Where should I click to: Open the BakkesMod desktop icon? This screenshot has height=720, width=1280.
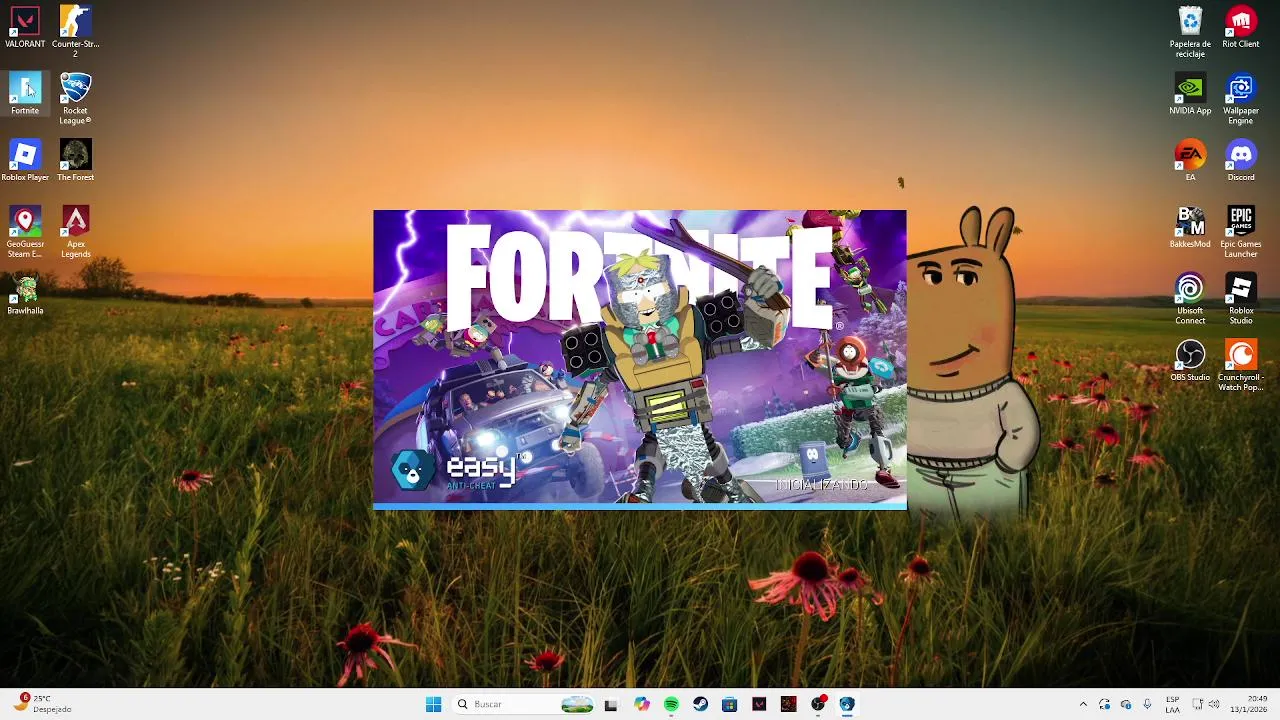pyautogui.click(x=1190, y=228)
